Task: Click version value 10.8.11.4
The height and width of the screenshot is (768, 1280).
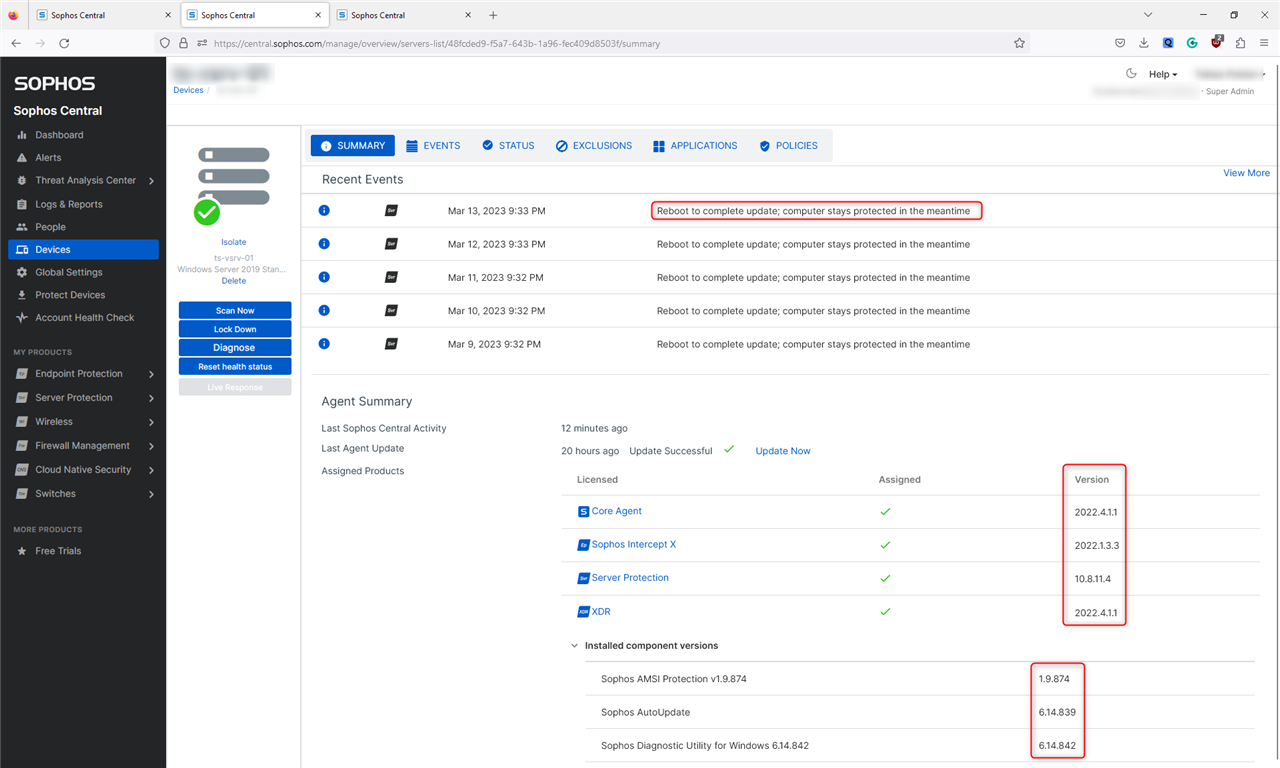Action: (1092, 578)
